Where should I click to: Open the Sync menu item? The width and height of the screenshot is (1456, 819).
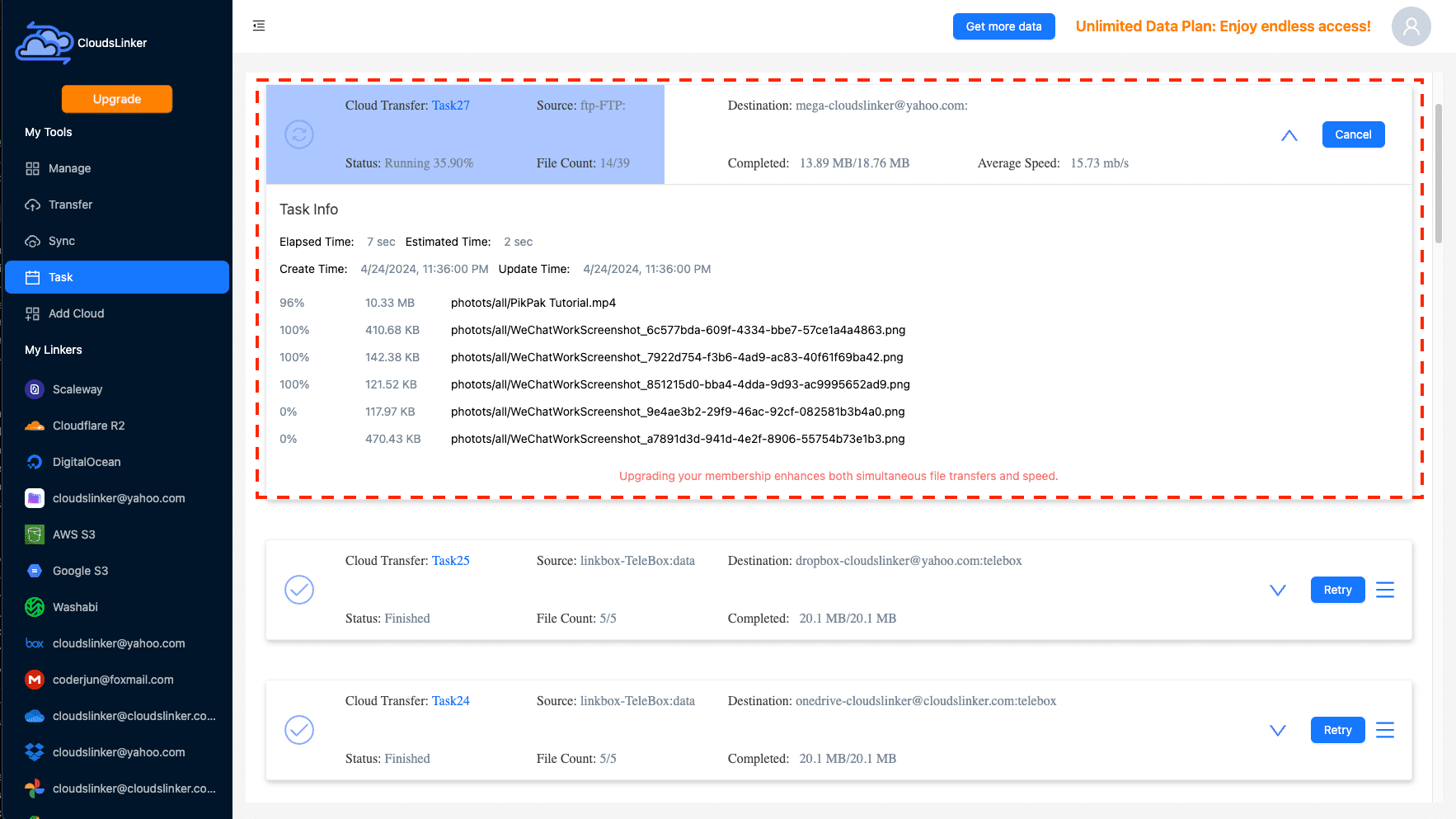[x=117, y=241]
